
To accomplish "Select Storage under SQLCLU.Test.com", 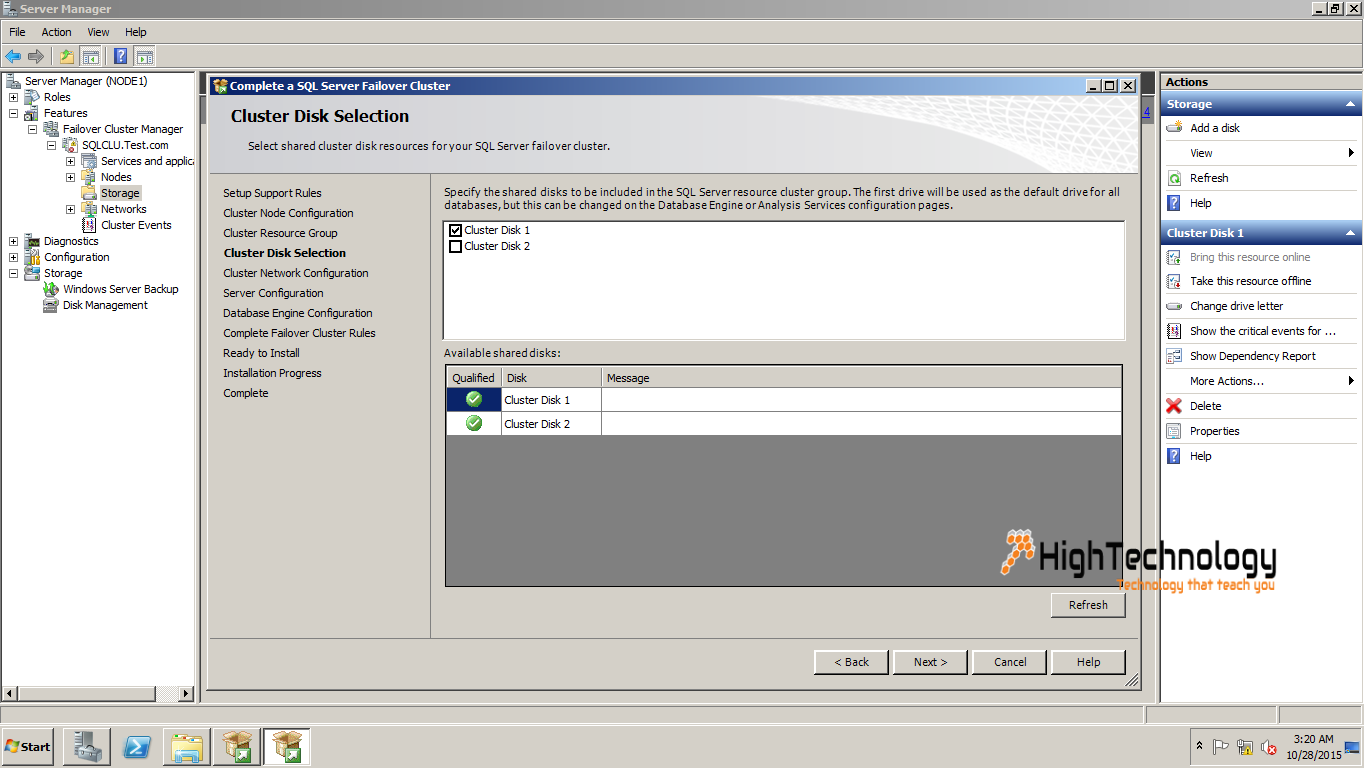I will (120, 193).
